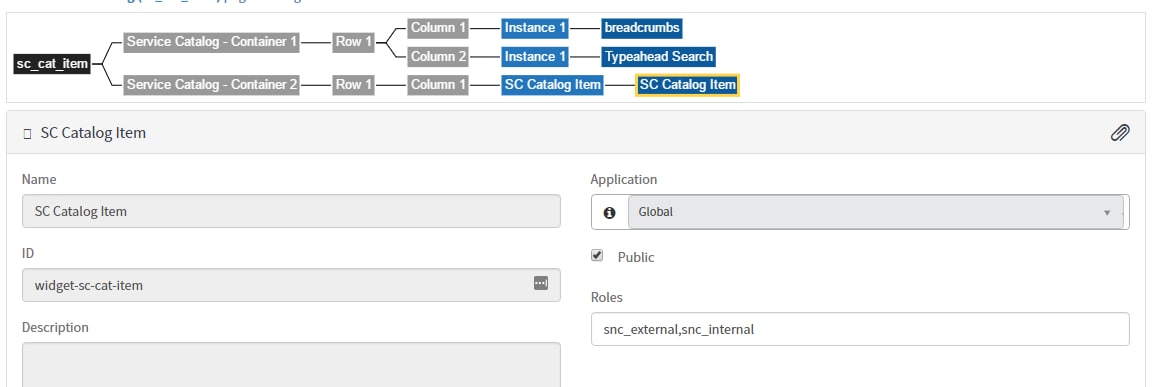Viewport: 1162px width, 387px height.
Task: Select Column 1 leading to breadcrumbs
Action: pyautogui.click(x=438, y=28)
